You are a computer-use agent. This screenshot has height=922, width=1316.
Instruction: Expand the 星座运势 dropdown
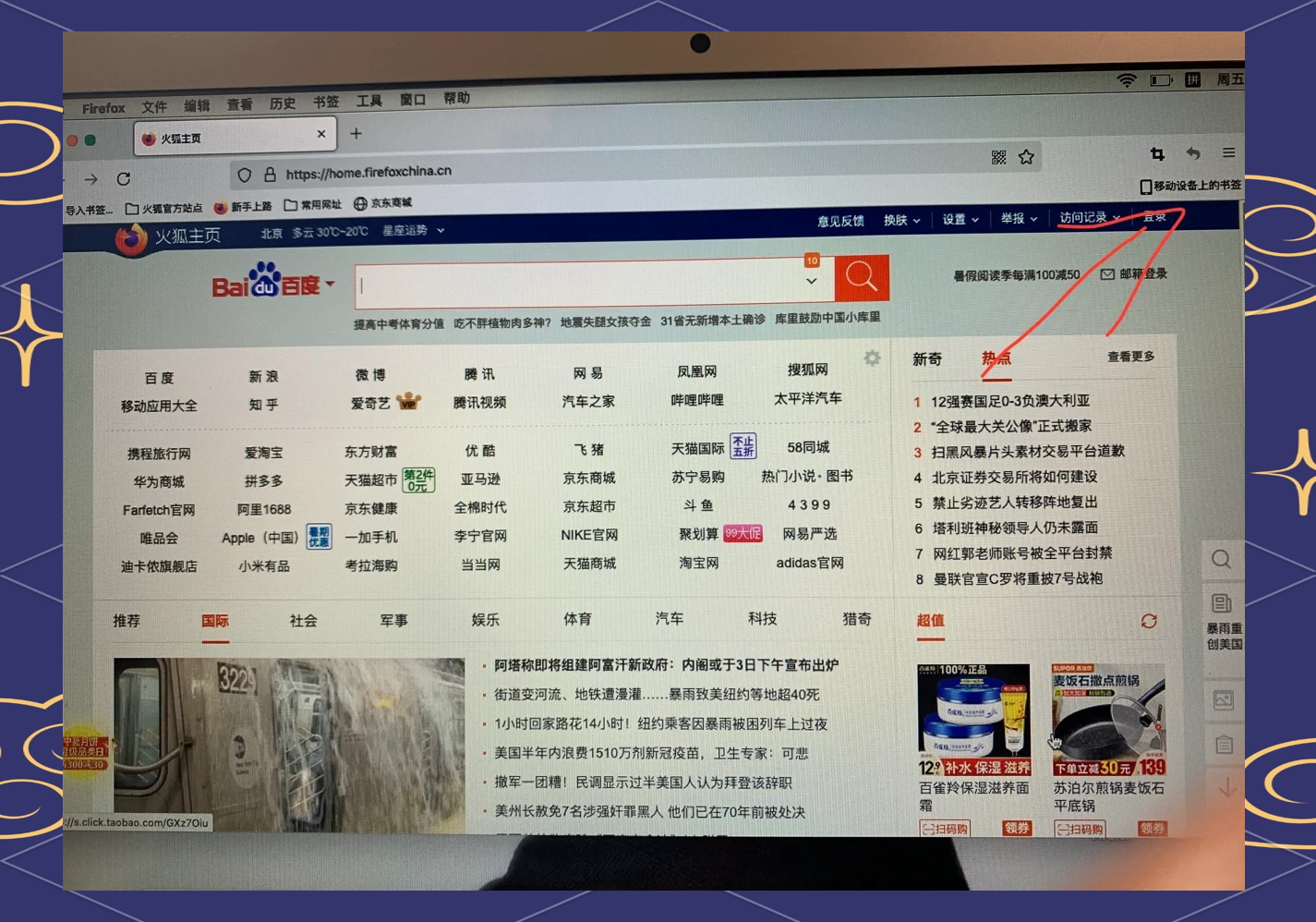(413, 230)
